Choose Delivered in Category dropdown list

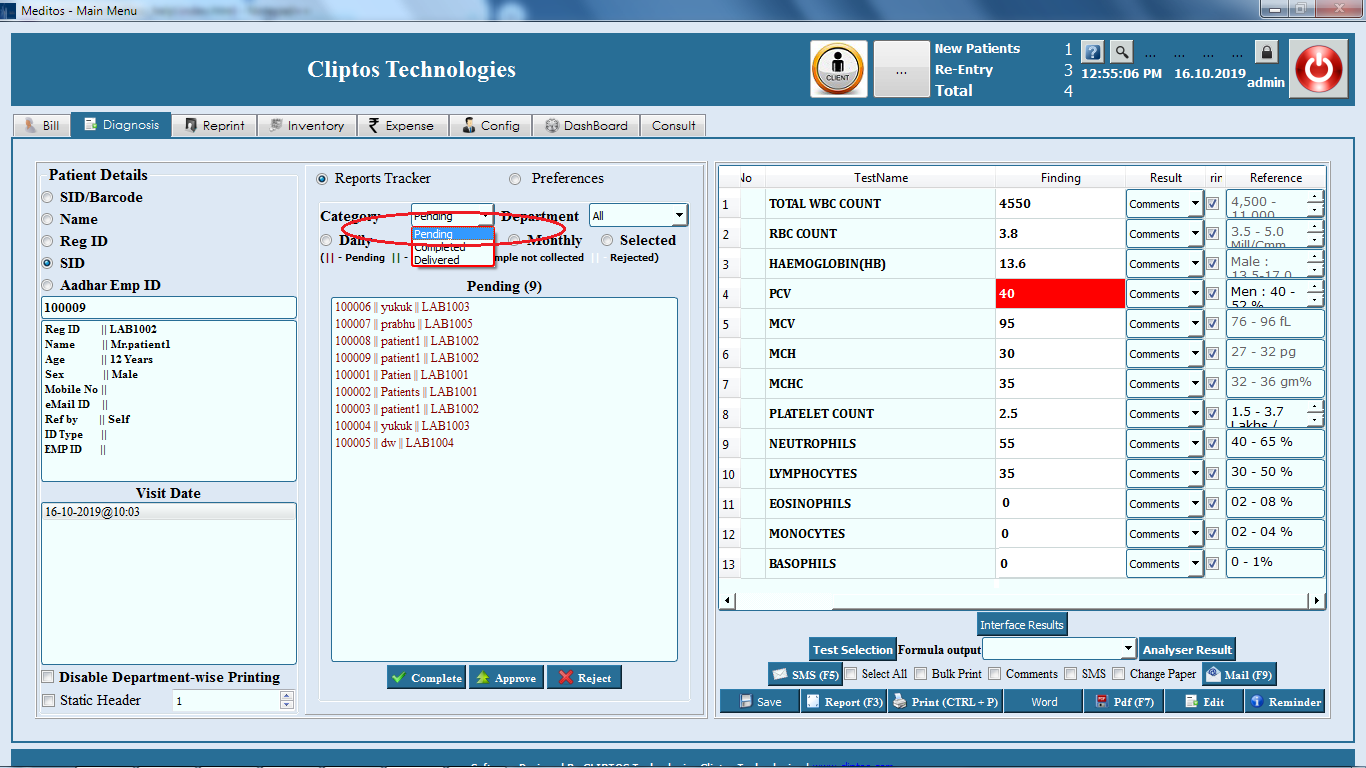click(453, 260)
